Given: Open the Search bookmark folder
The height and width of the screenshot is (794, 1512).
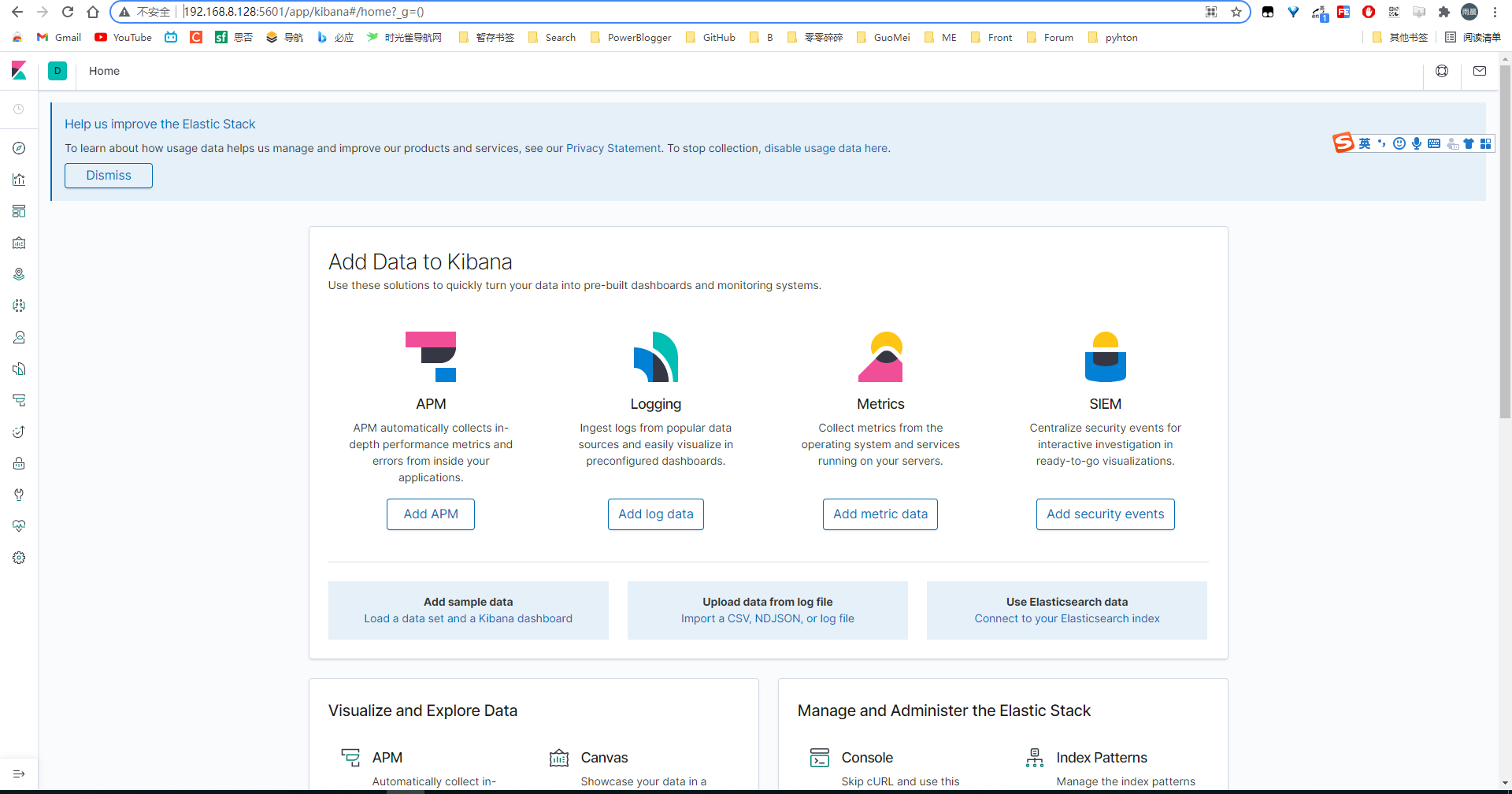Looking at the screenshot, I should coord(552,37).
